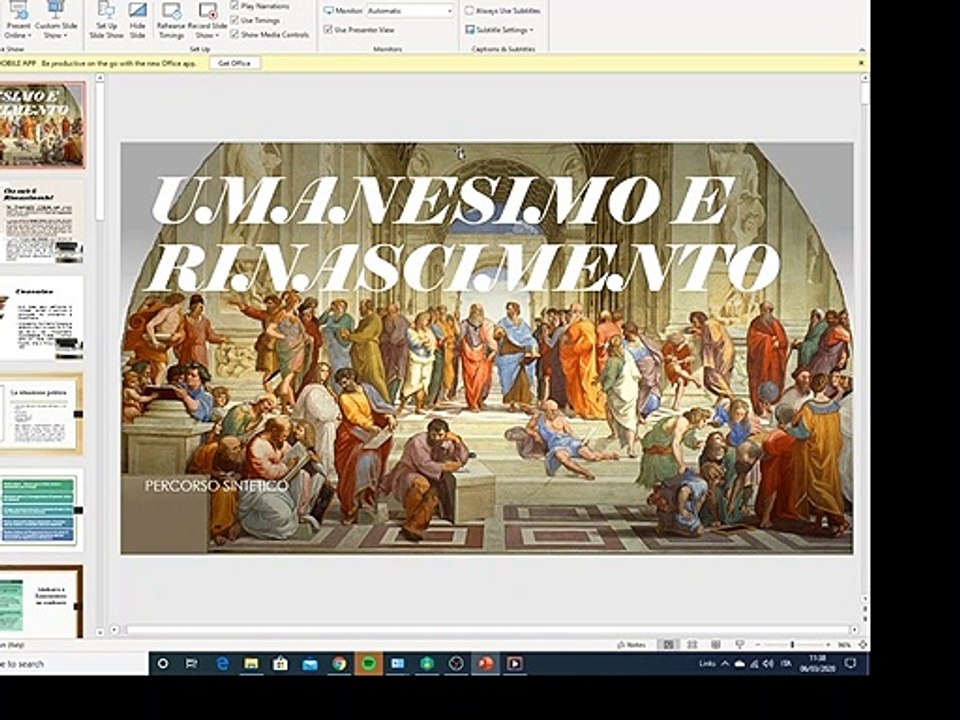Click the Cortana circle icon
The image size is (960, 720).
point(163,664)
